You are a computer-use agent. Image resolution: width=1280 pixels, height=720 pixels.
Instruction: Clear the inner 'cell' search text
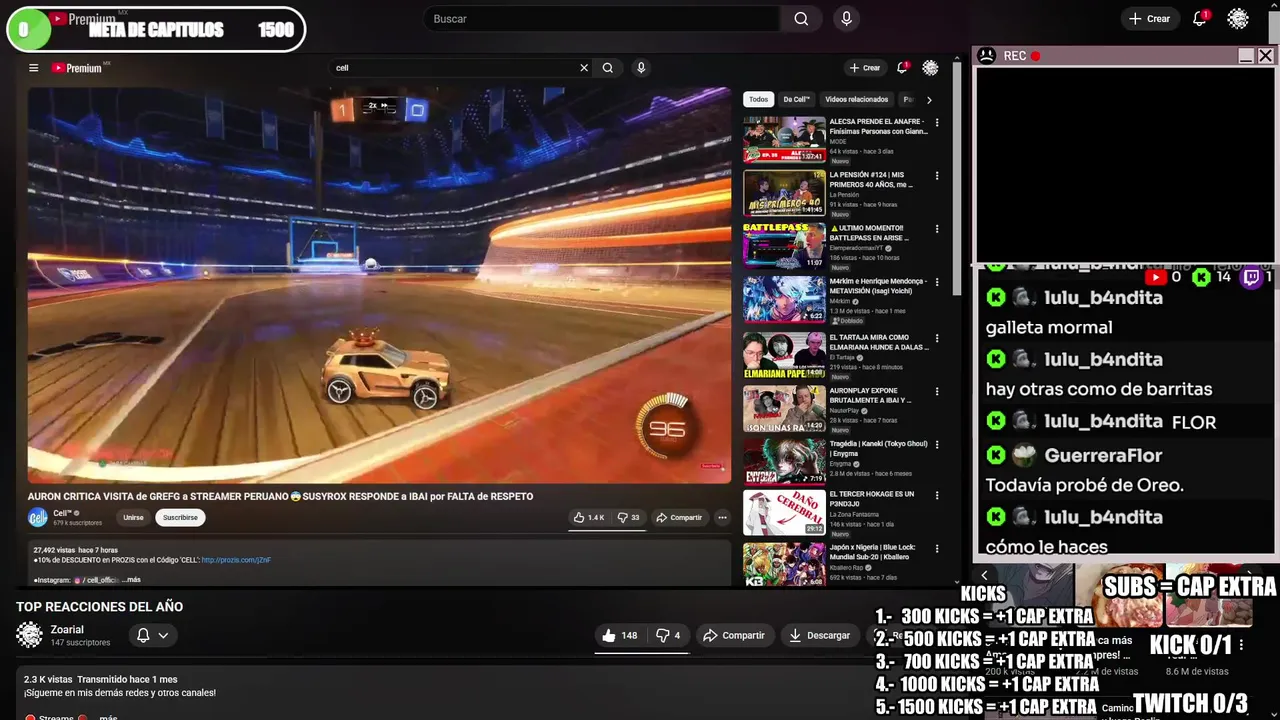pyautogui.click(x=584, y=68)
